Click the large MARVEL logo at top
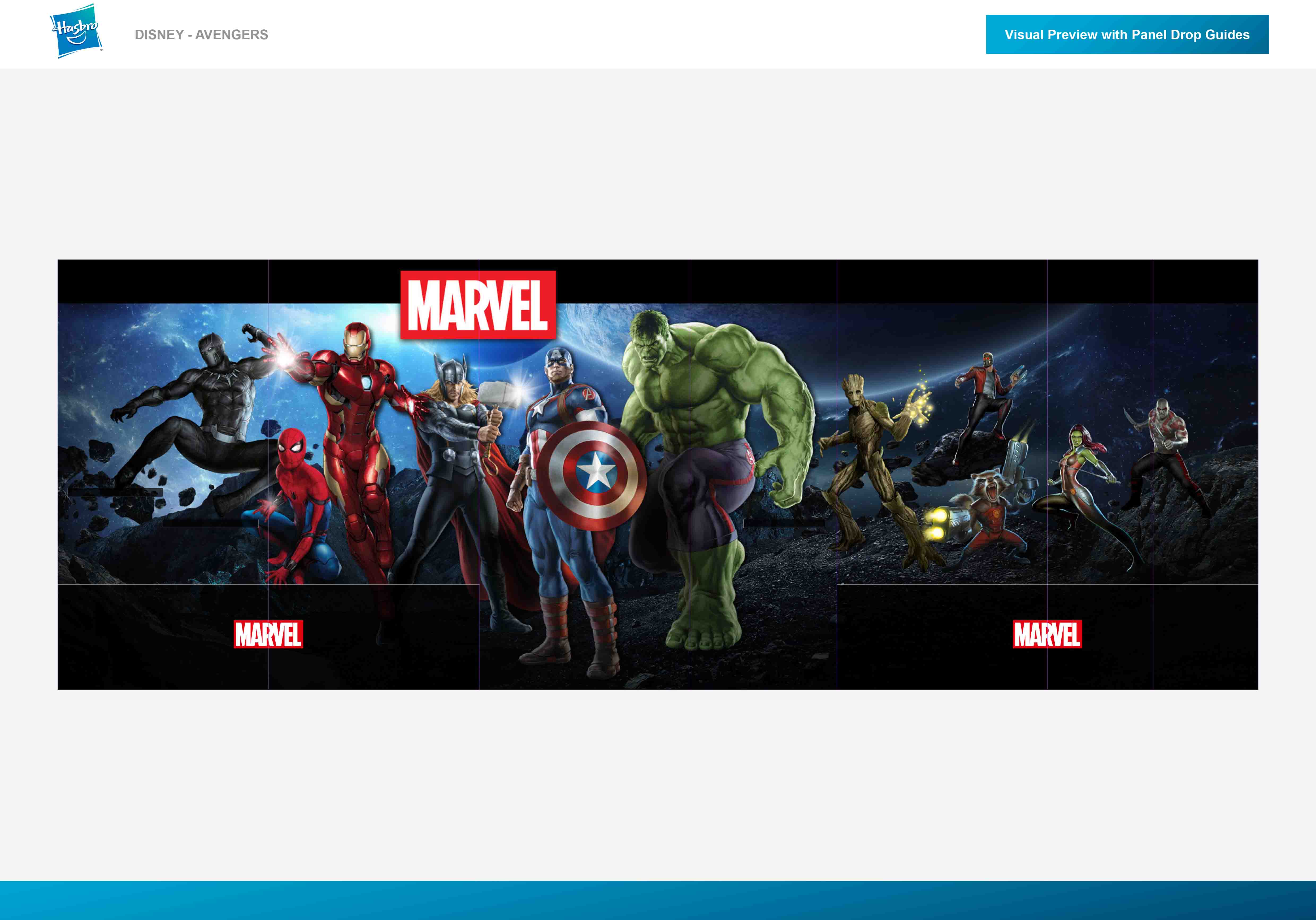The image size is (1316, 920). (x=478, y=305)
